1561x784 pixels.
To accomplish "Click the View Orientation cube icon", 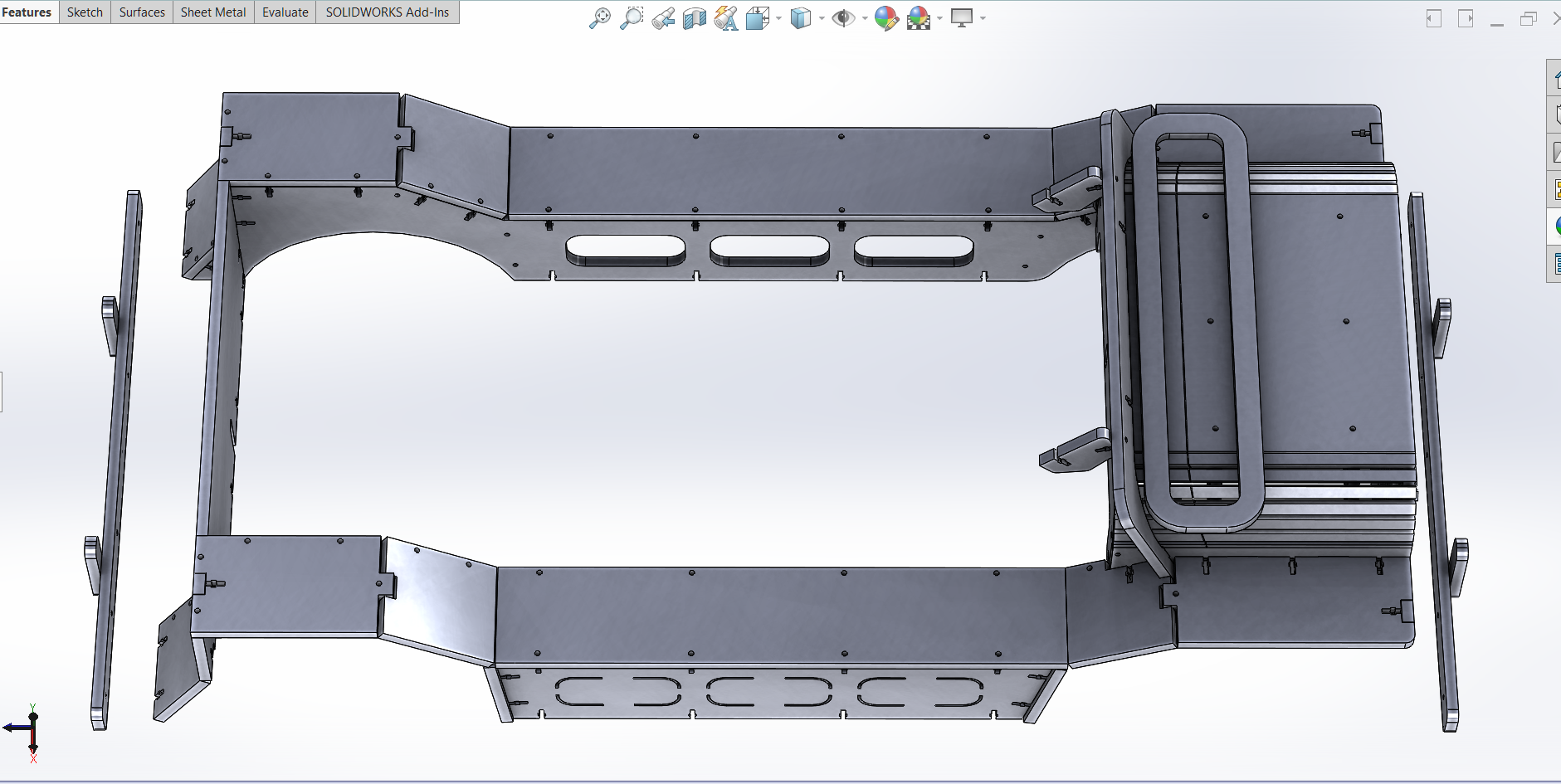I will point(757,18).
